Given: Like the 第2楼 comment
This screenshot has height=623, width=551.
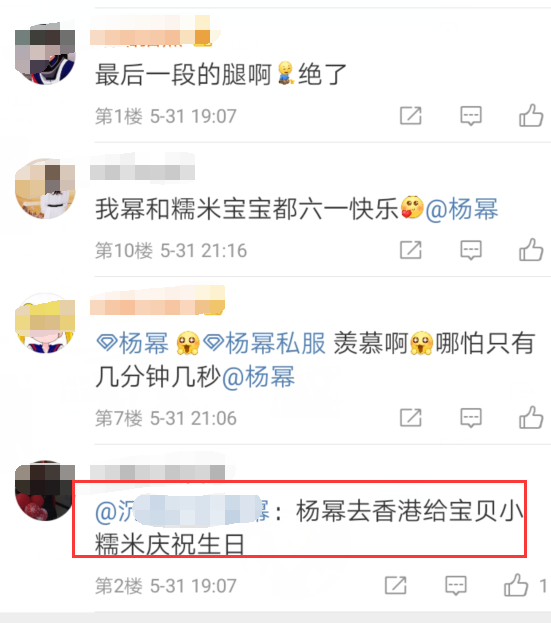Looking at the screenshot, I should pos(516,585).
